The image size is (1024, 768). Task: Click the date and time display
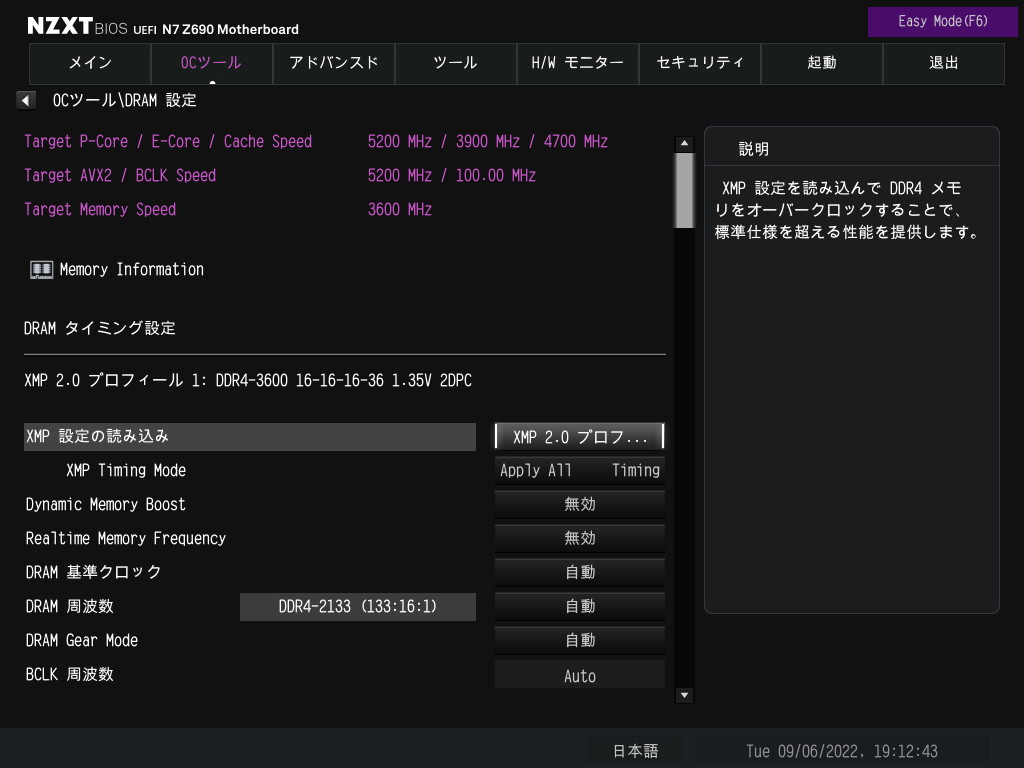point(842,751)
